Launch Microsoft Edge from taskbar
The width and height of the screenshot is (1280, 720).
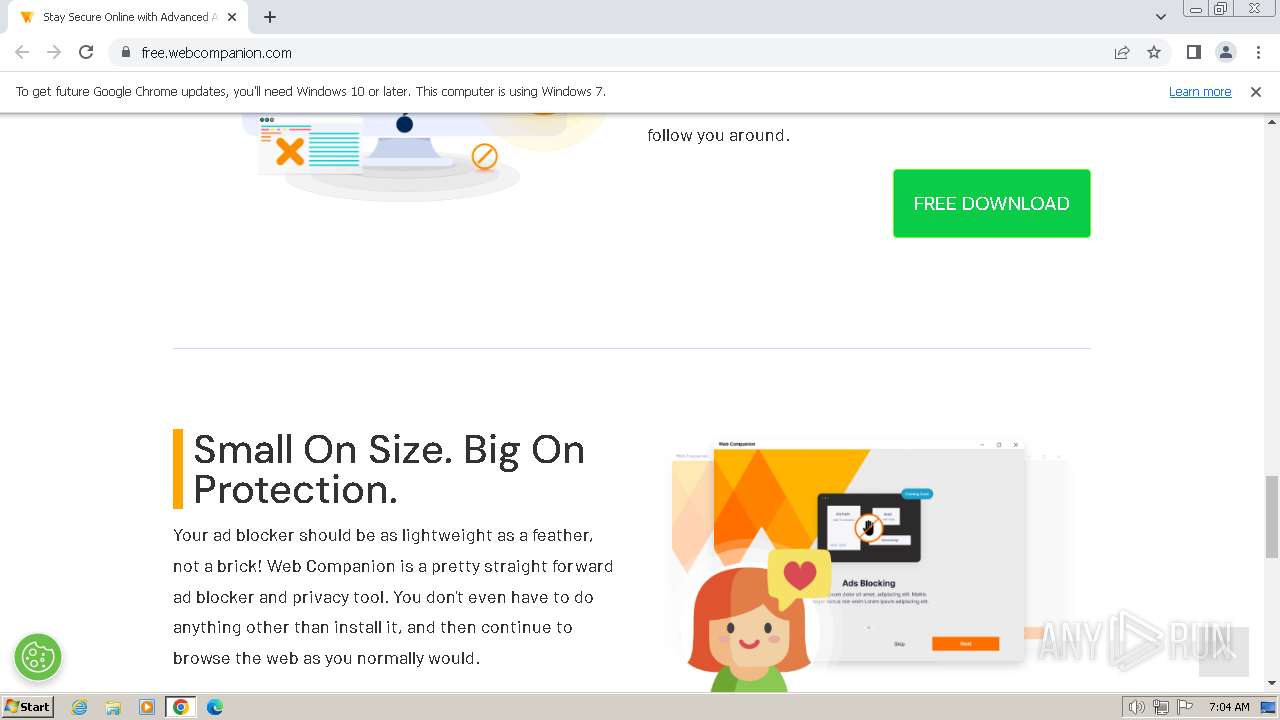[215, 707]
